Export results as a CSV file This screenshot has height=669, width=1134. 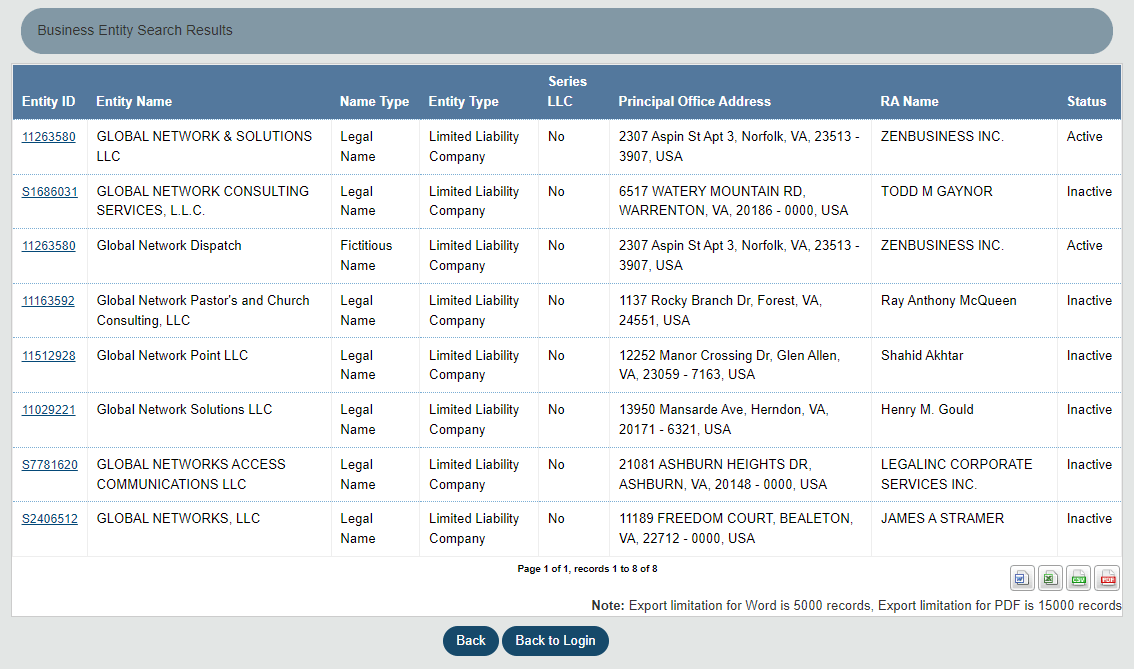1078,578
